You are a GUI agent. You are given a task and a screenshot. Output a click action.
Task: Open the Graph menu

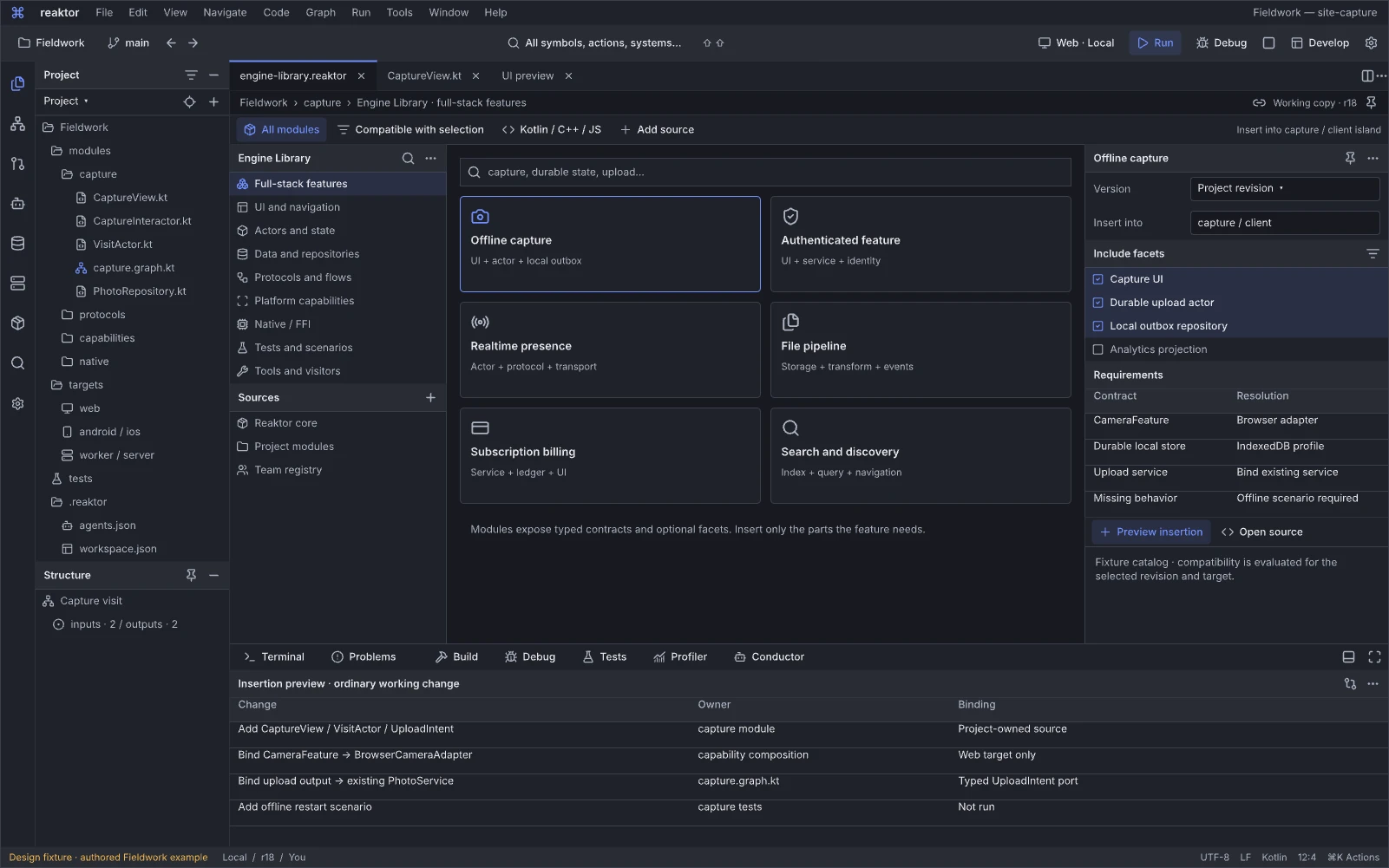point(320,12)
